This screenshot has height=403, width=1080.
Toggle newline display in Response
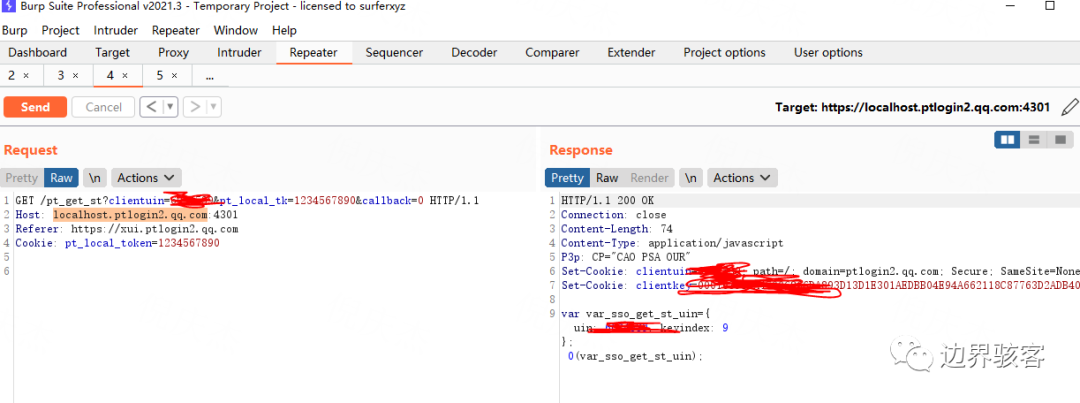[x=691, y=178]
